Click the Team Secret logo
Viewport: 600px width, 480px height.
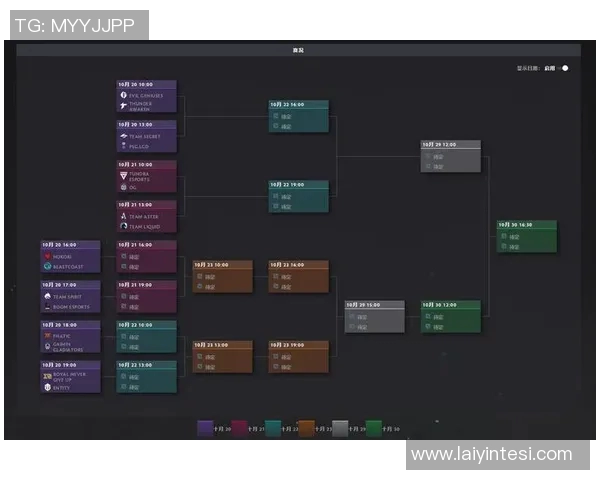point(124,136)
